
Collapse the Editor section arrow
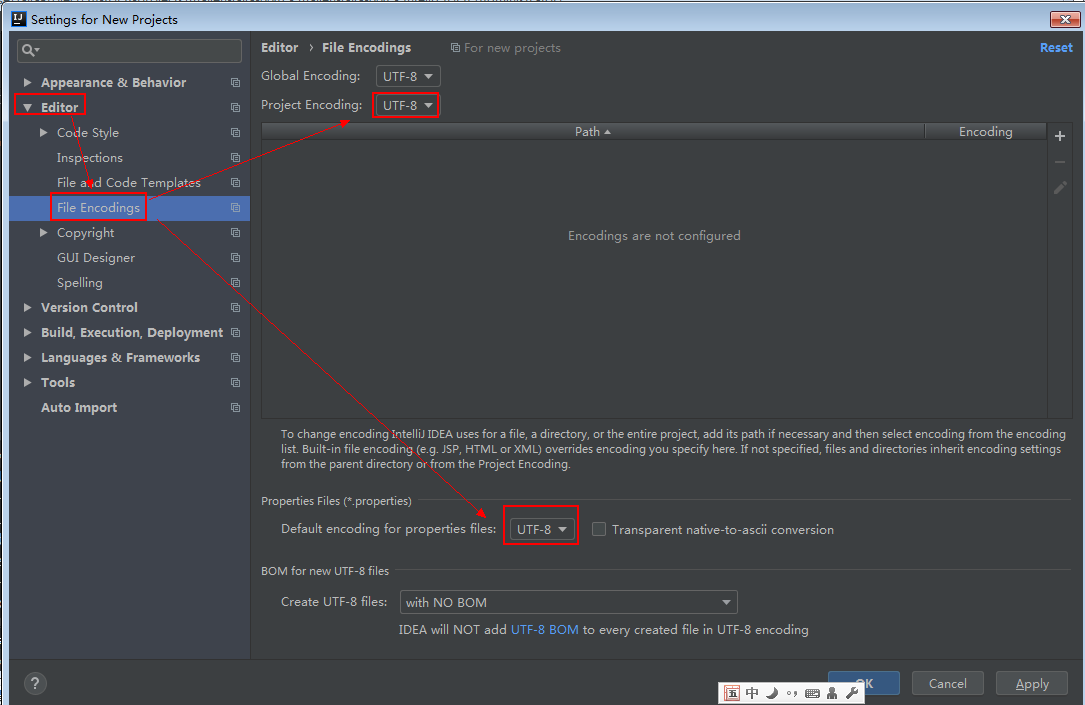(x=28, y=107)
